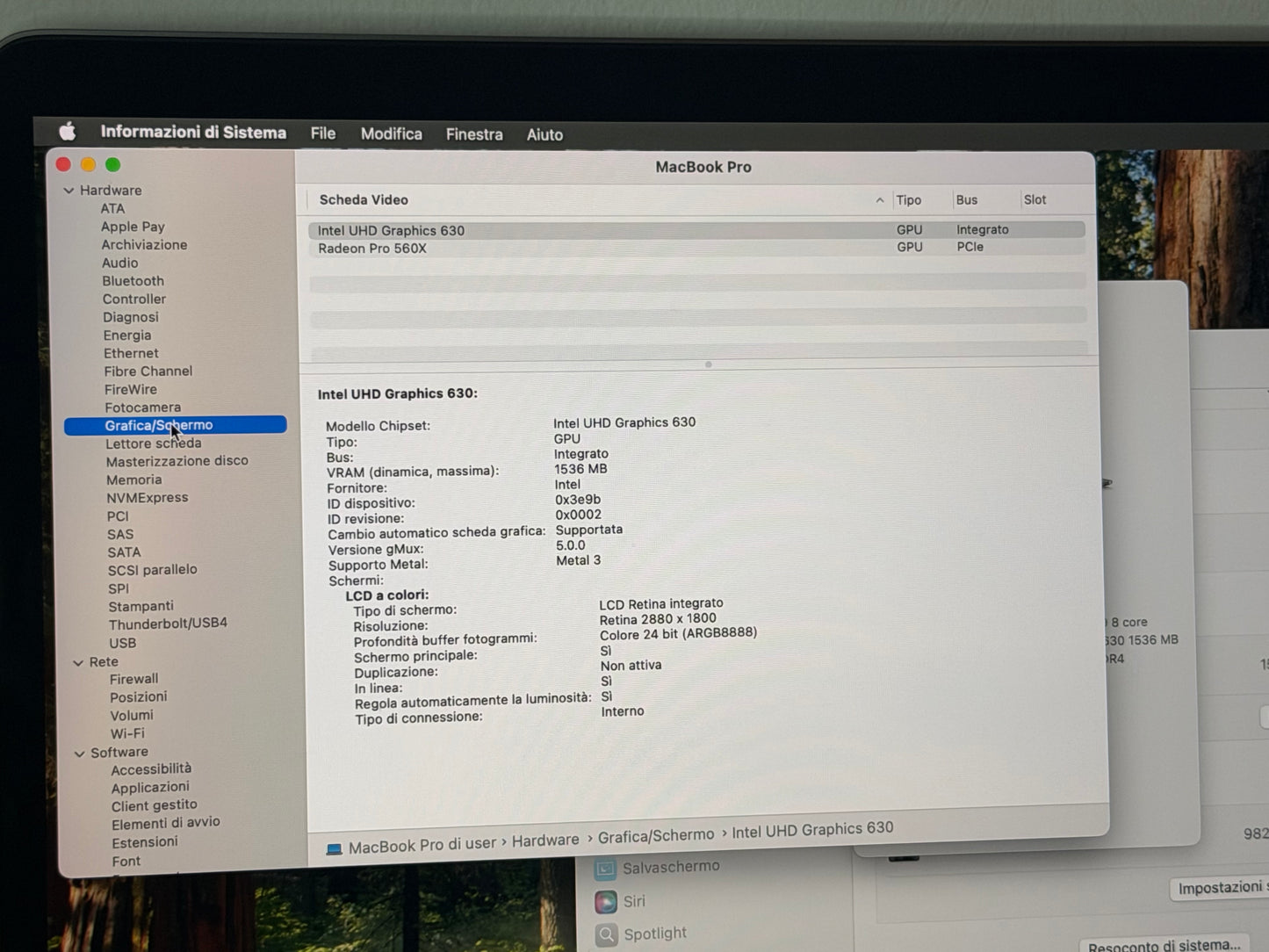Select NVMExpress in the sidebar
This screenshot has width=1269, height=952.
(147, 498)
